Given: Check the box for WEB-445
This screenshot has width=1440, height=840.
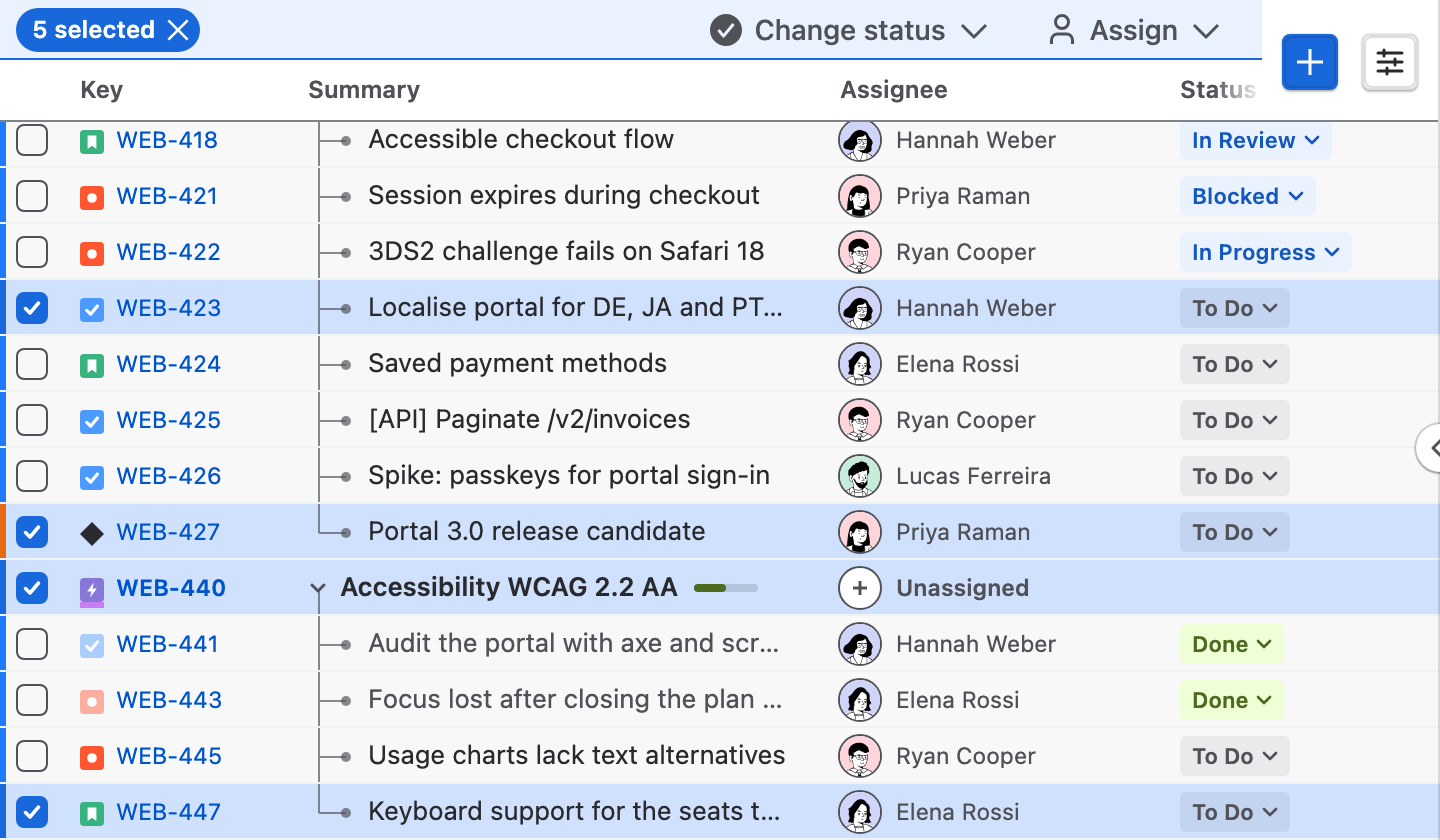Looking at the screenshot, I should (32, 756).
